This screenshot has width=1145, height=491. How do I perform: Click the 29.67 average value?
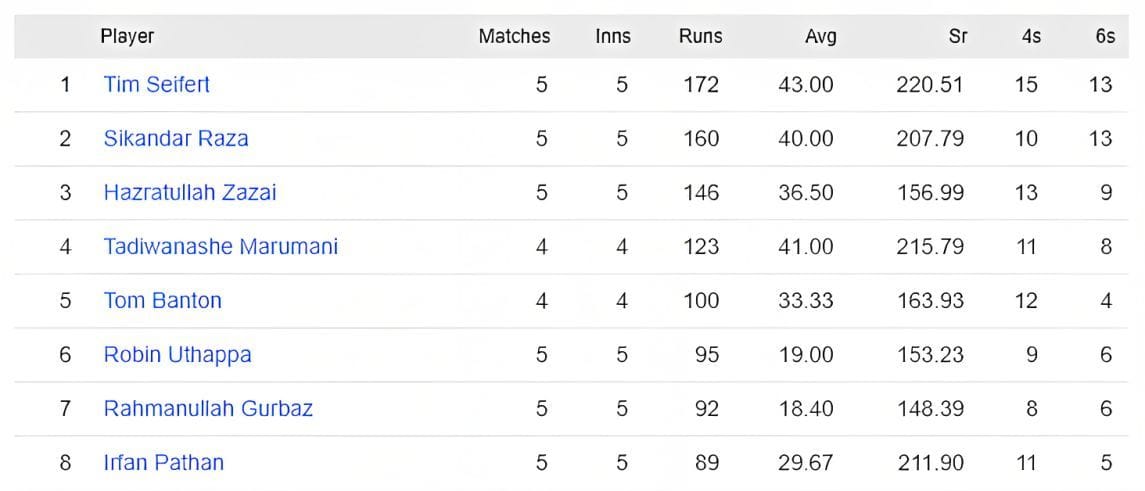(806, 463)
